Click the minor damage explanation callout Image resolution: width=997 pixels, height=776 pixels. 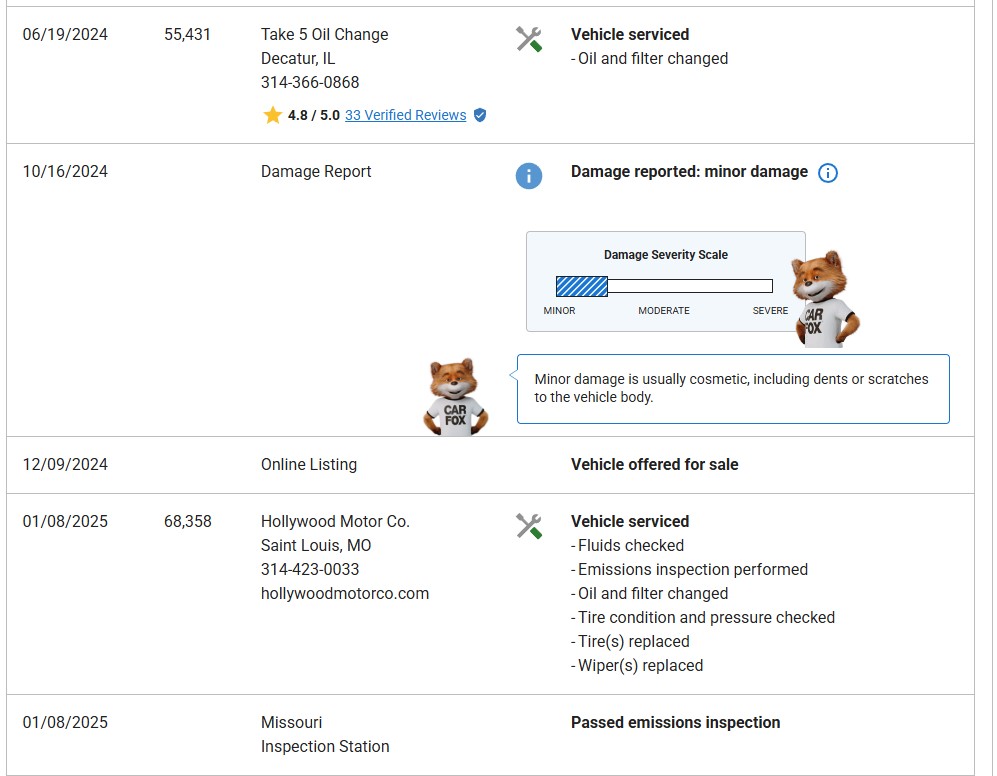(733, 389)
